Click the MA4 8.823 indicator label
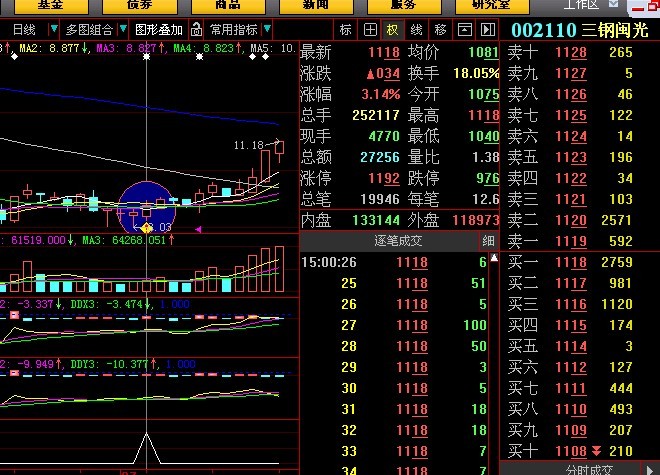The width and height of the screenshot is (660, 475). pos(207,48)
